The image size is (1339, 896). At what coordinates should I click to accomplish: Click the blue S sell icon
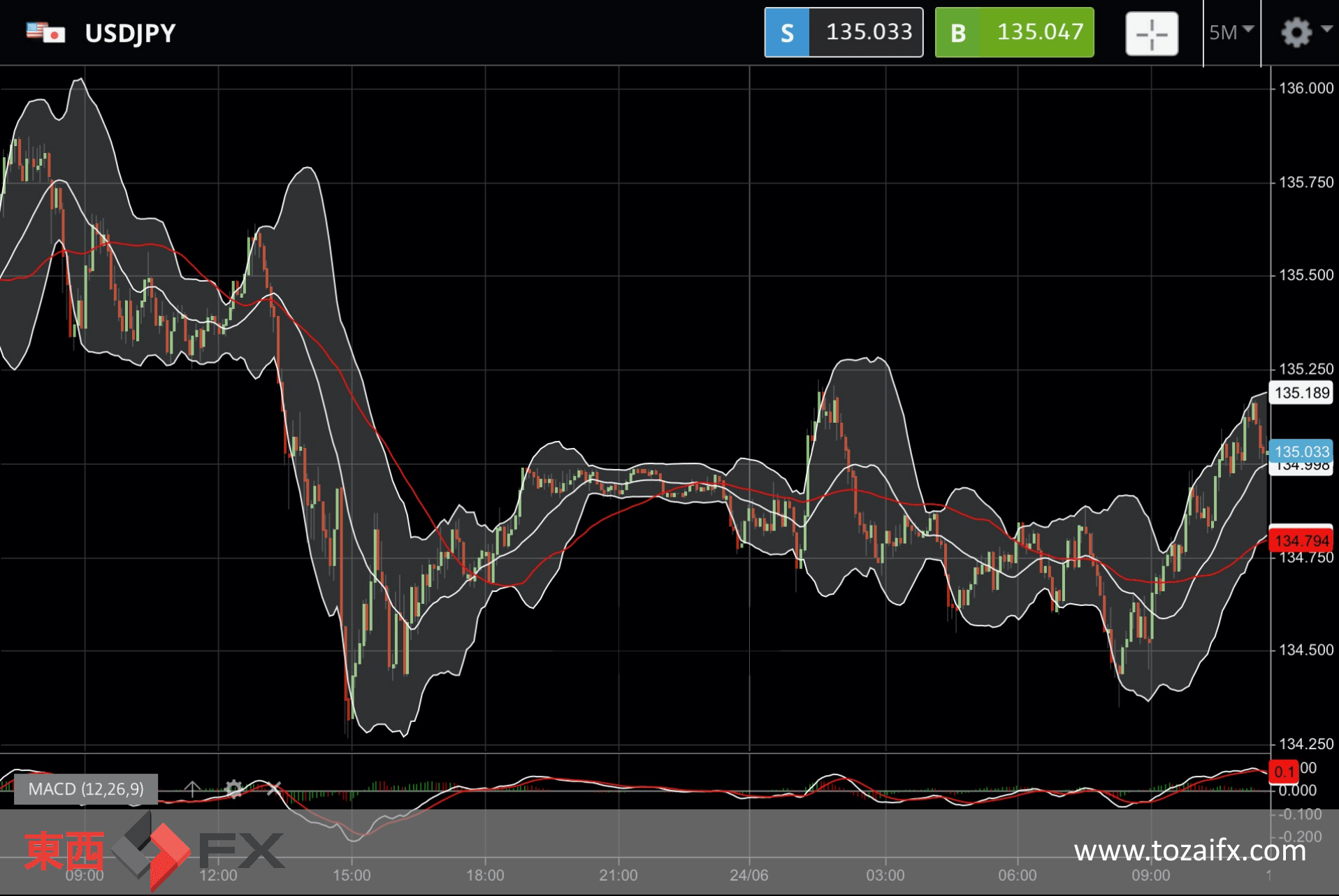[x=787, y=32]
